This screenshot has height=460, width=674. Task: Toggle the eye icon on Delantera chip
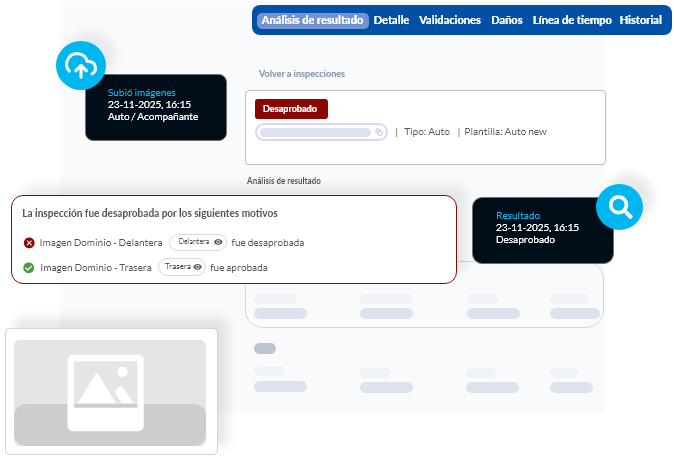[x=218, y=242]
